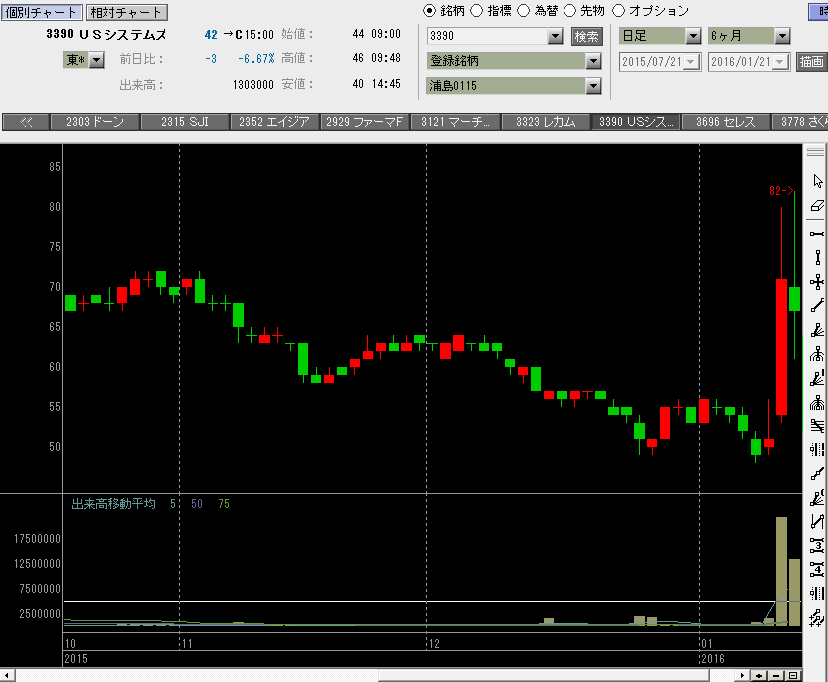Select the オプション radio button

point(618,11)
